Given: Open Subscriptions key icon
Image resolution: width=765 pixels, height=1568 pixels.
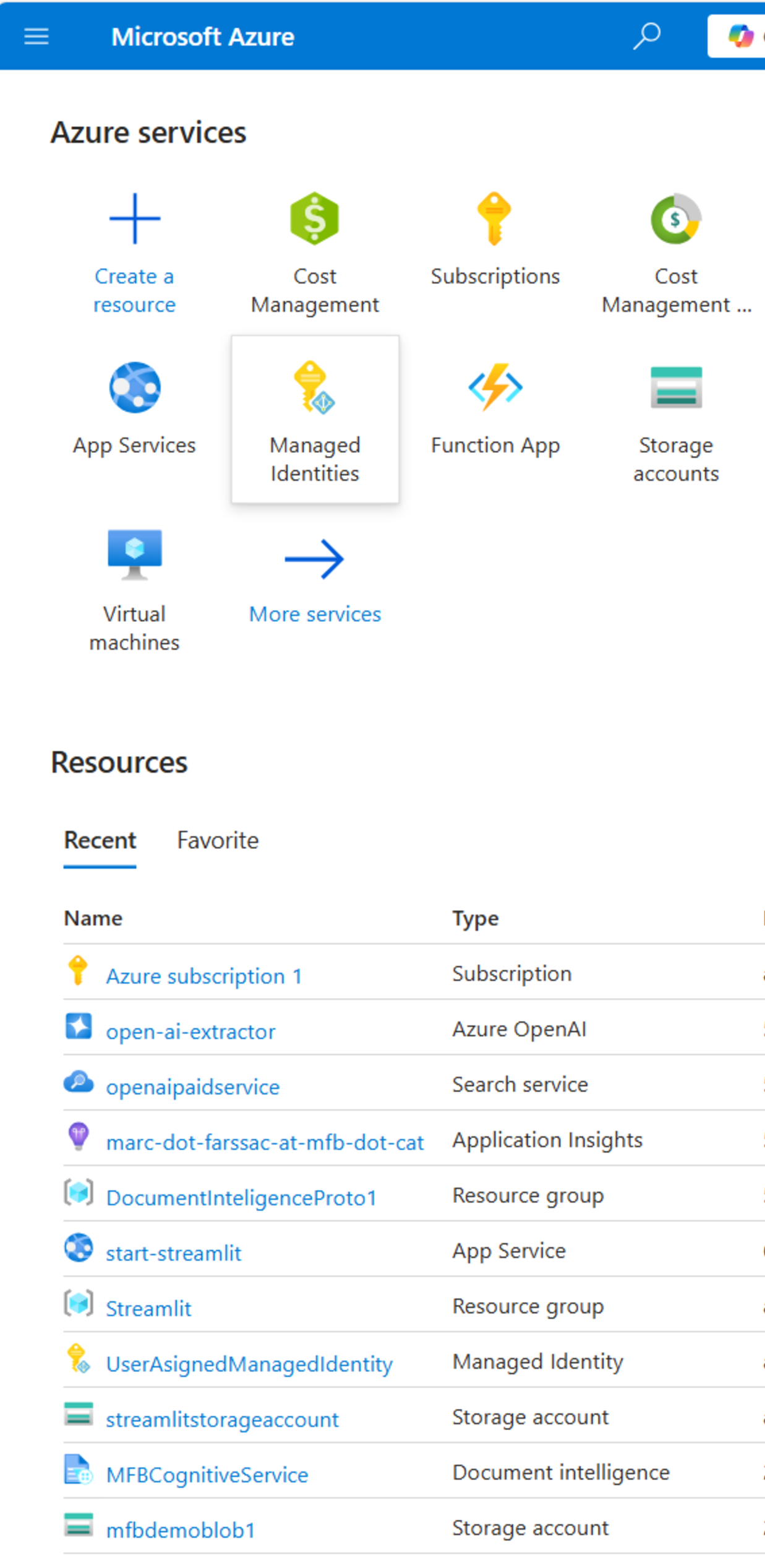Looking at the screenshot, I should (494, 219).
